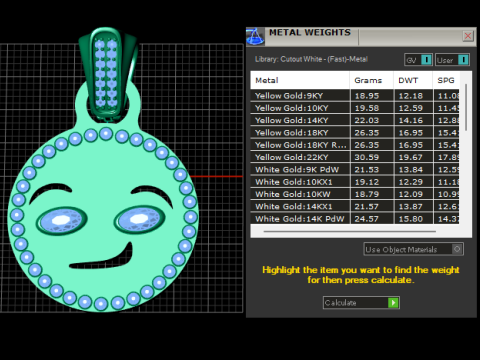Click the green arrow on Calculate
Image resolution: width=480 pixels, height=360 pixels.
[393, 302]
